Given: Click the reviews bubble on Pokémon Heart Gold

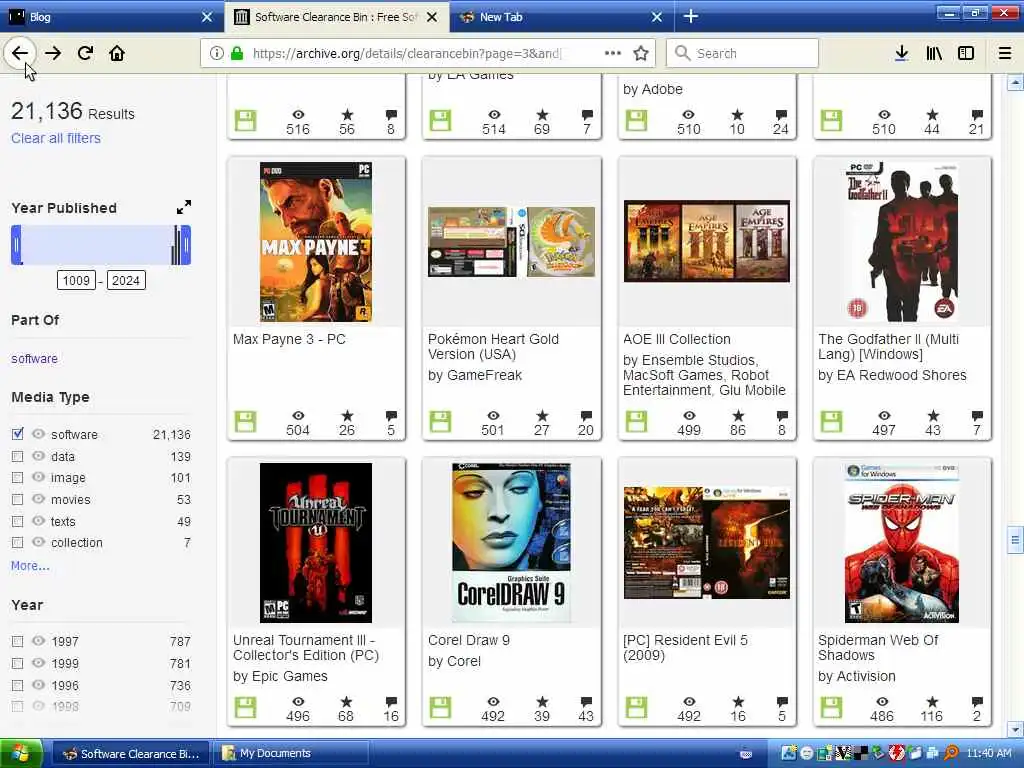Looking at the screenshot, I should click(586, 415).
